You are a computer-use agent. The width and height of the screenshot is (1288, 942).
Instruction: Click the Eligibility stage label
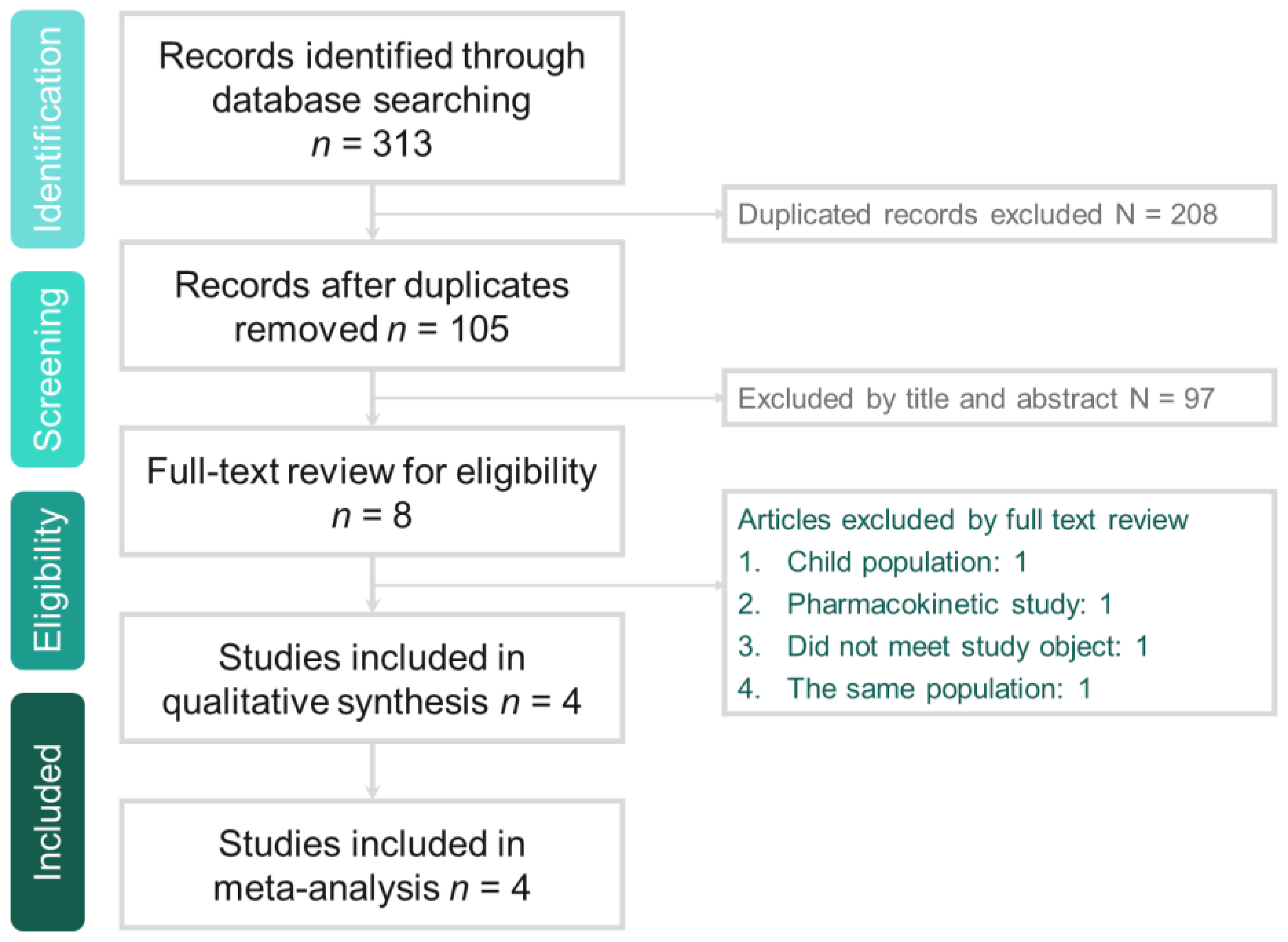[x=48, y=580]
